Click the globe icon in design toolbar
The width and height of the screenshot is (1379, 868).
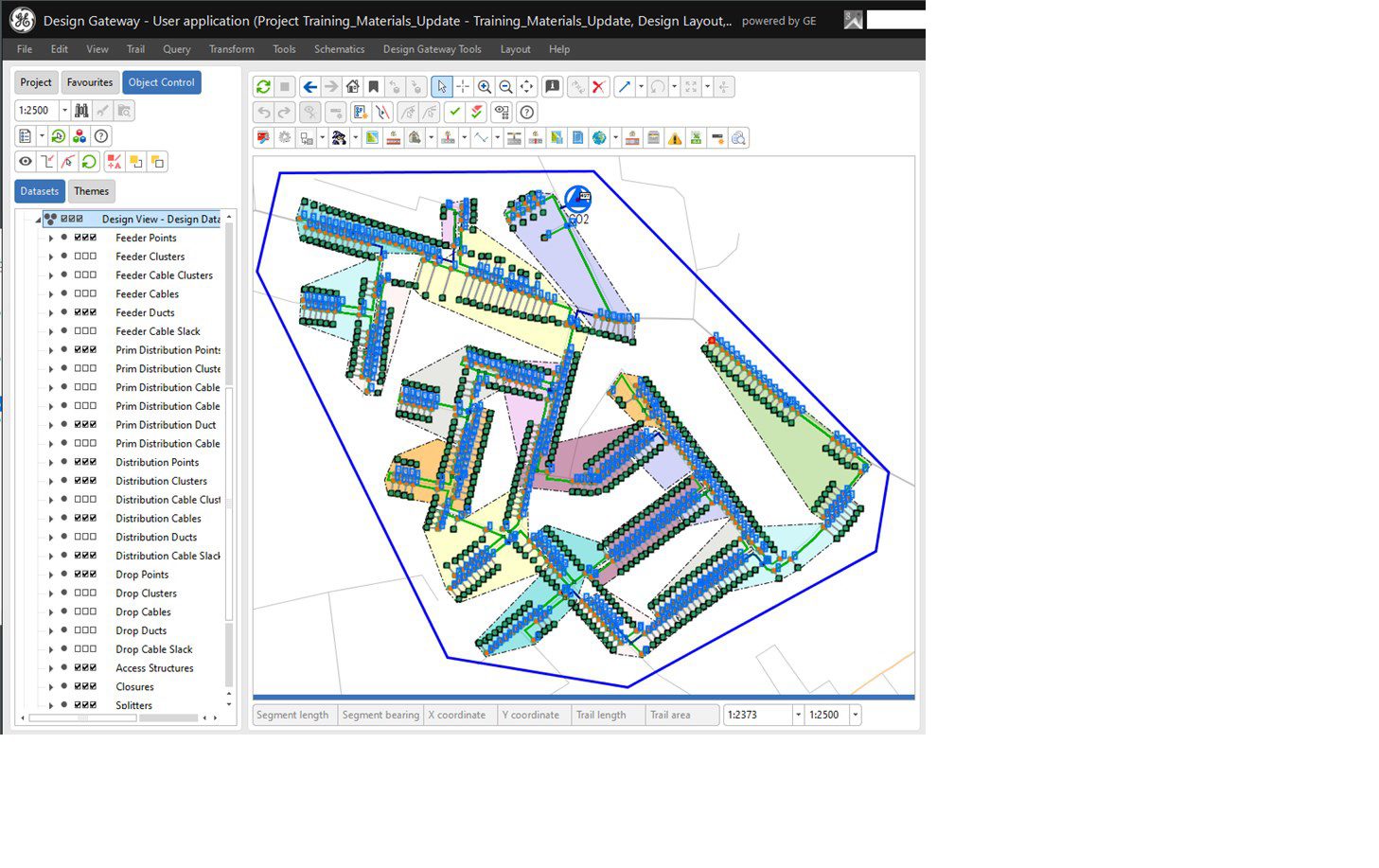(599, 138)
